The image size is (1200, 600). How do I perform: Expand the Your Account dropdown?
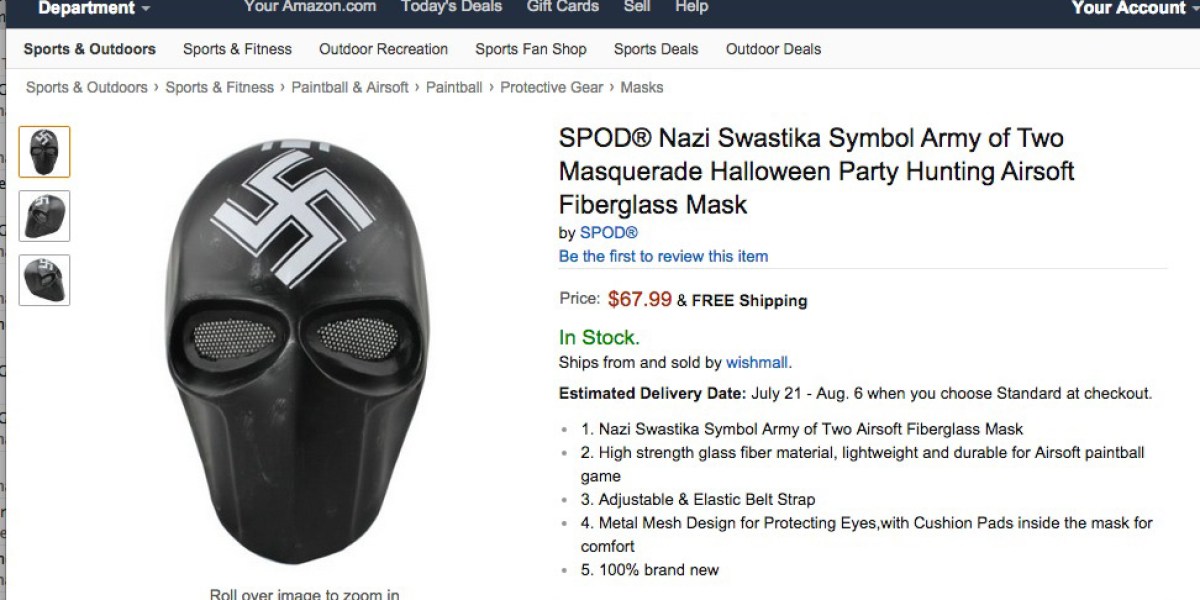[1135, 8]
